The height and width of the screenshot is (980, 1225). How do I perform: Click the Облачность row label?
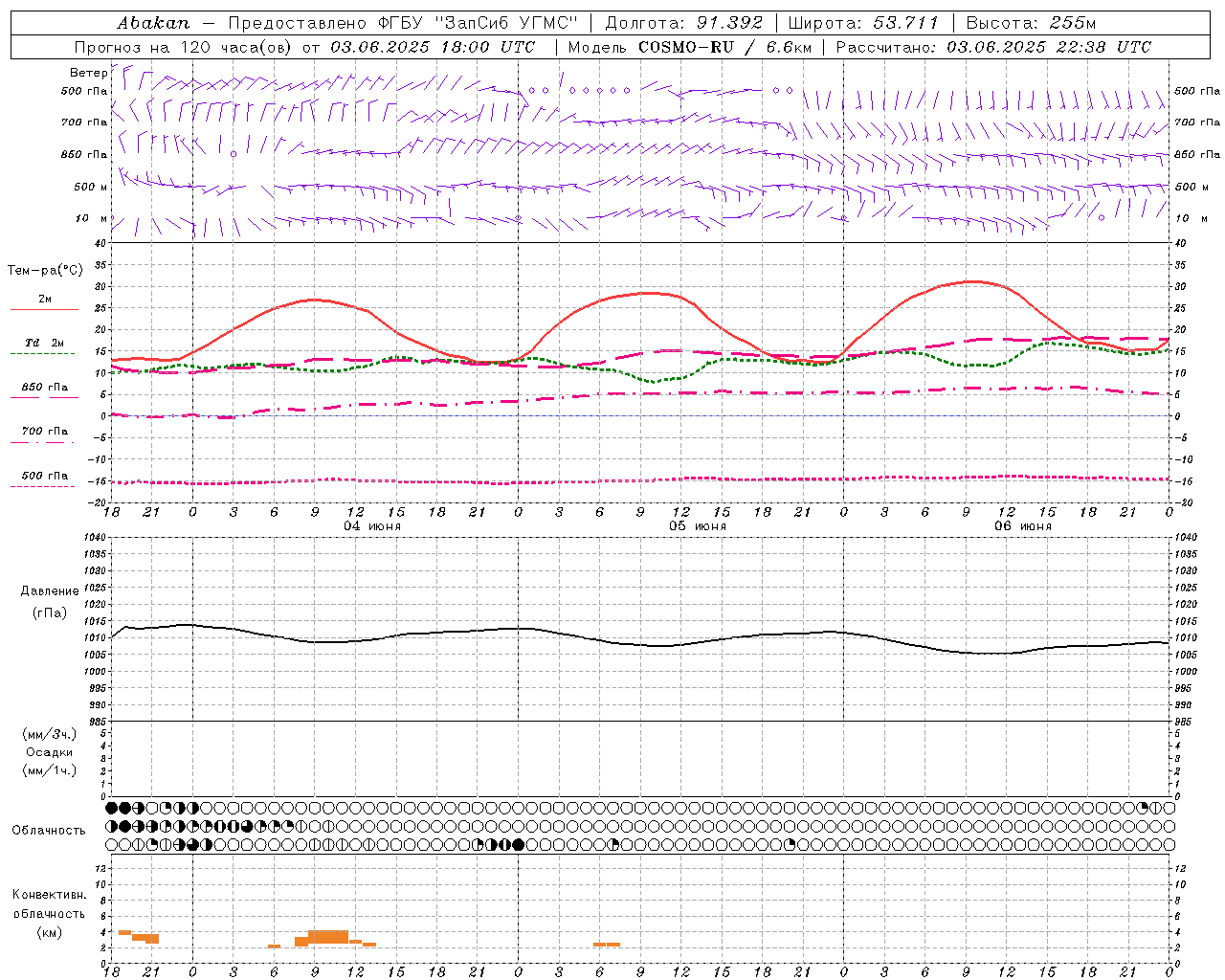(49, 831)
